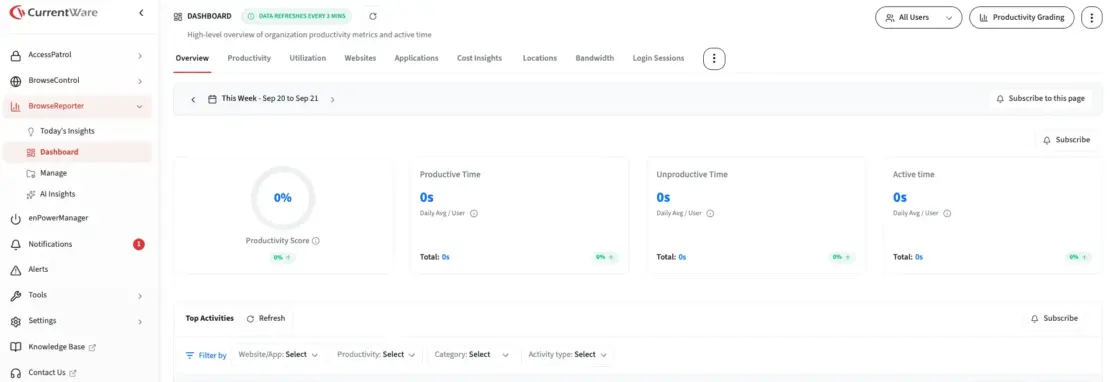This screenshot has width=1110, height=382.
Task: Go to the next week arrow
Action: [332, 100]
